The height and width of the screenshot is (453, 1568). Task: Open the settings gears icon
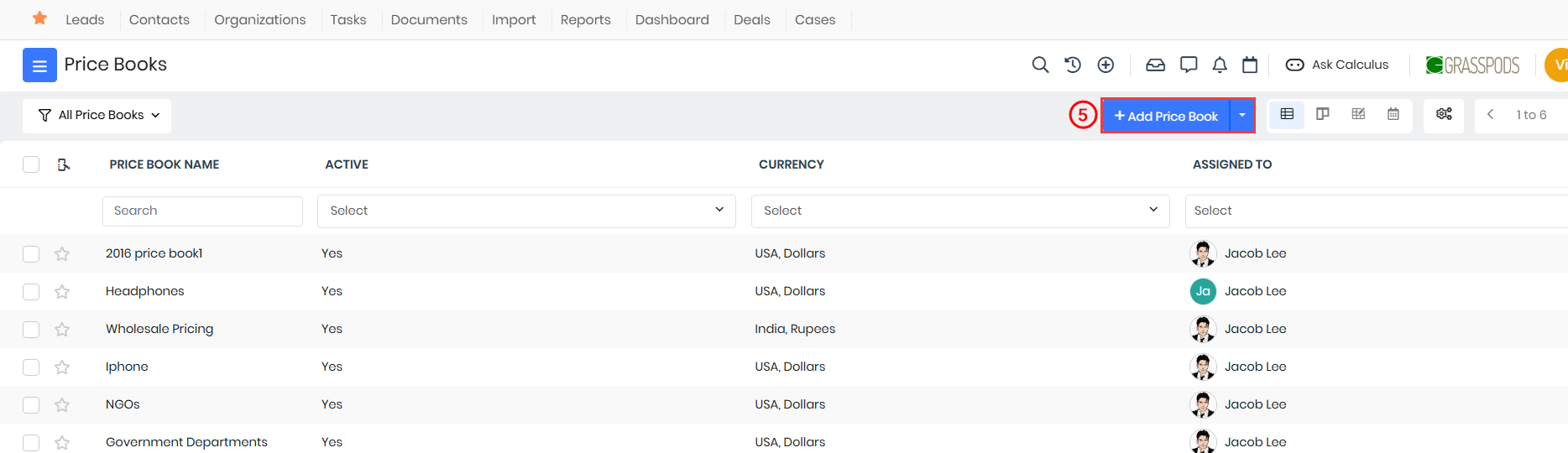[1444, 114]
